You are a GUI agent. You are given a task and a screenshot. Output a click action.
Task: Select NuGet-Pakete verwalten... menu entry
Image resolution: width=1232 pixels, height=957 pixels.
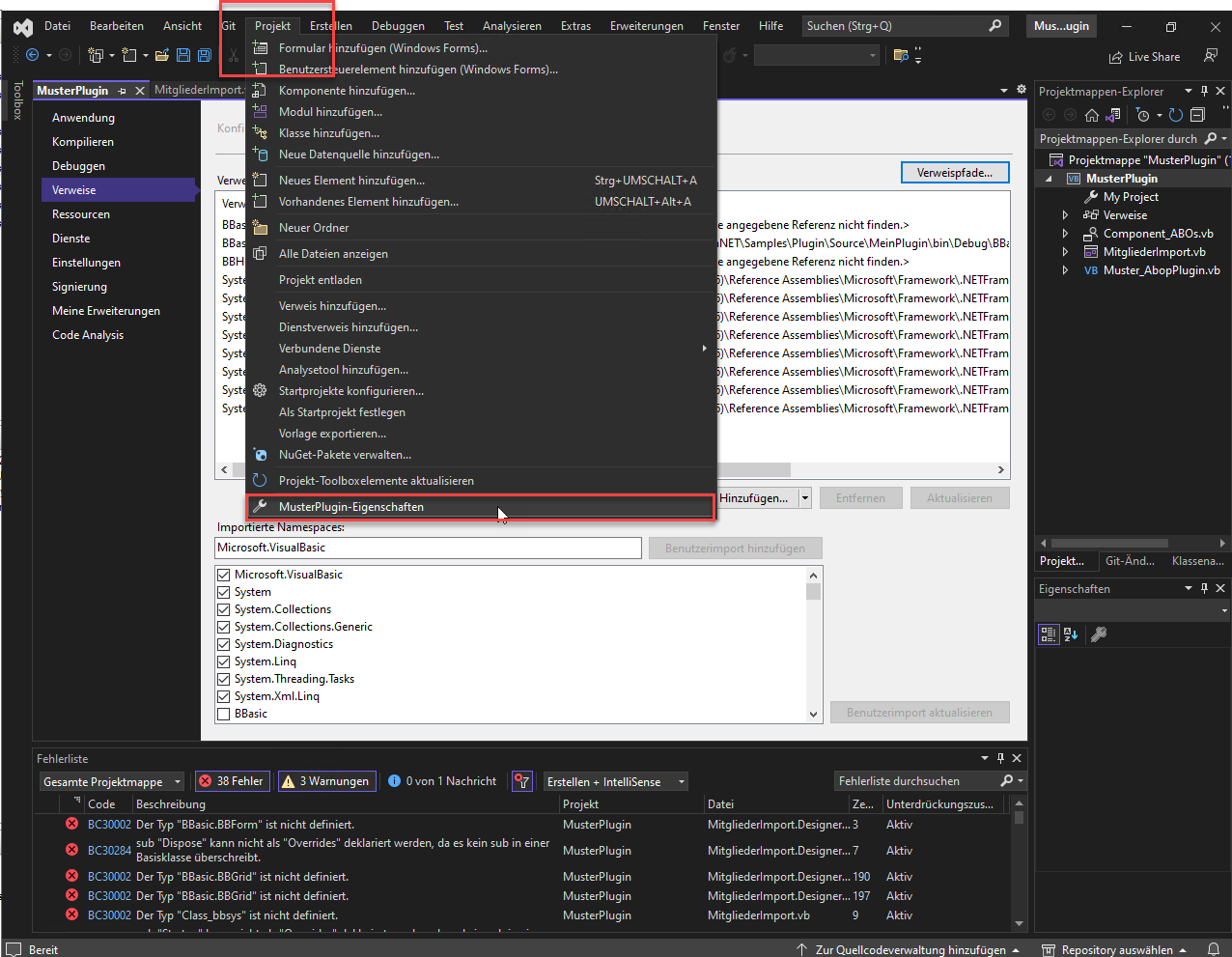[481, 455]
